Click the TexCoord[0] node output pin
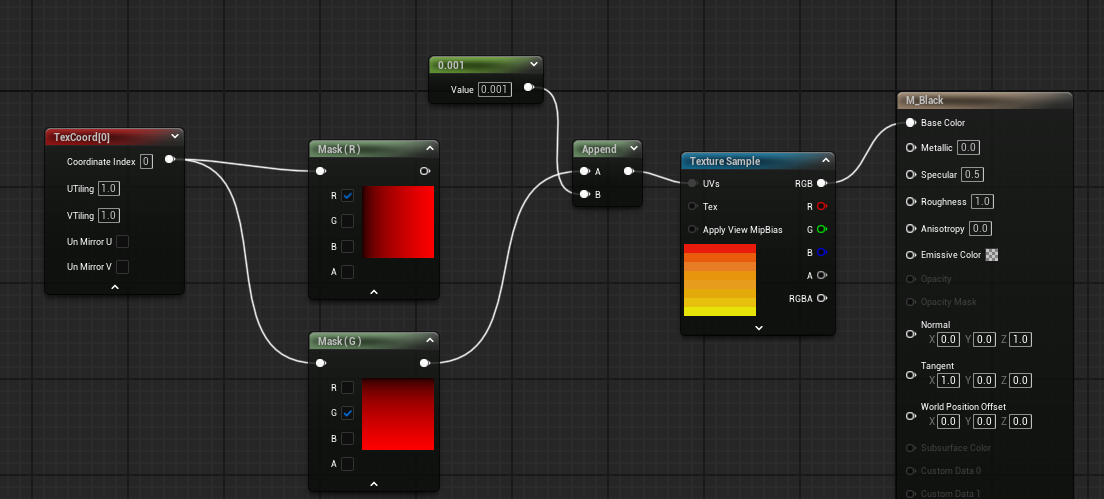The width and height of the screenshot is (1104, 499). tap(170, 159)
